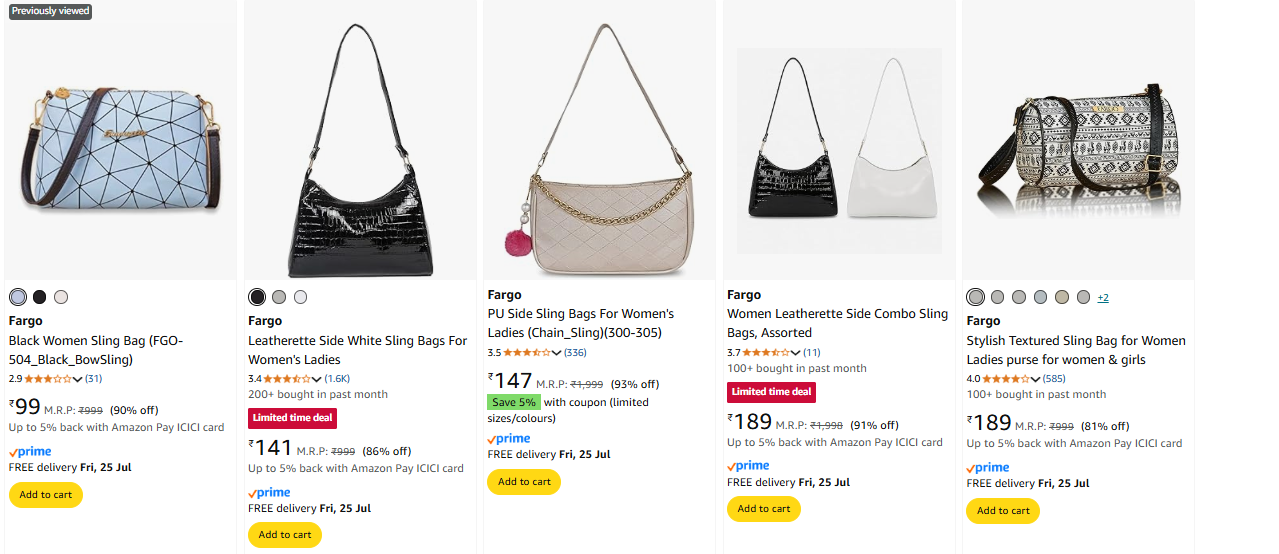The image size is (1279, 554).
Task: Open the 1.6K ratings link
Action: point(337,379)
